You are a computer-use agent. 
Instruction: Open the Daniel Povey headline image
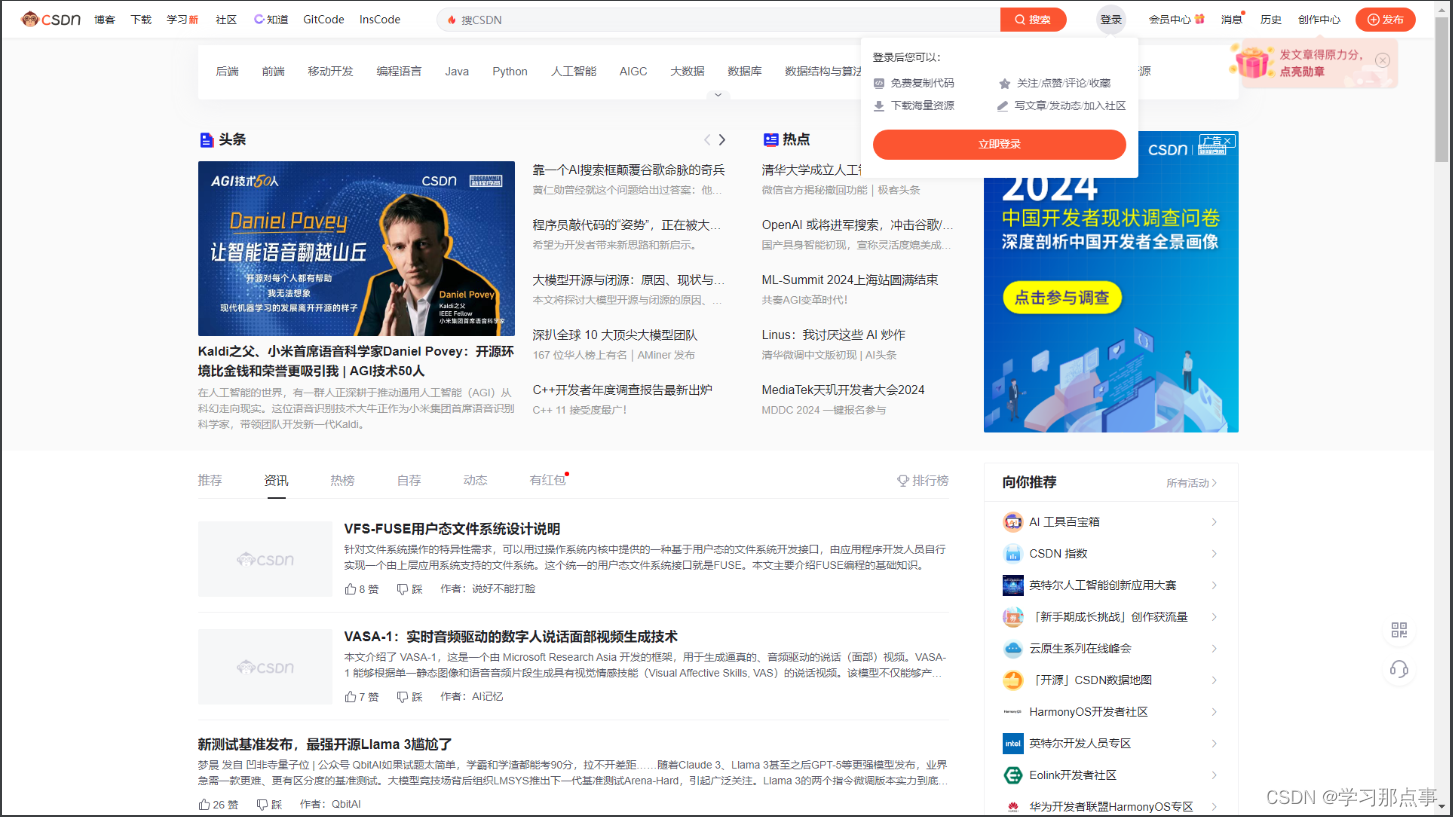coord(356,248)
